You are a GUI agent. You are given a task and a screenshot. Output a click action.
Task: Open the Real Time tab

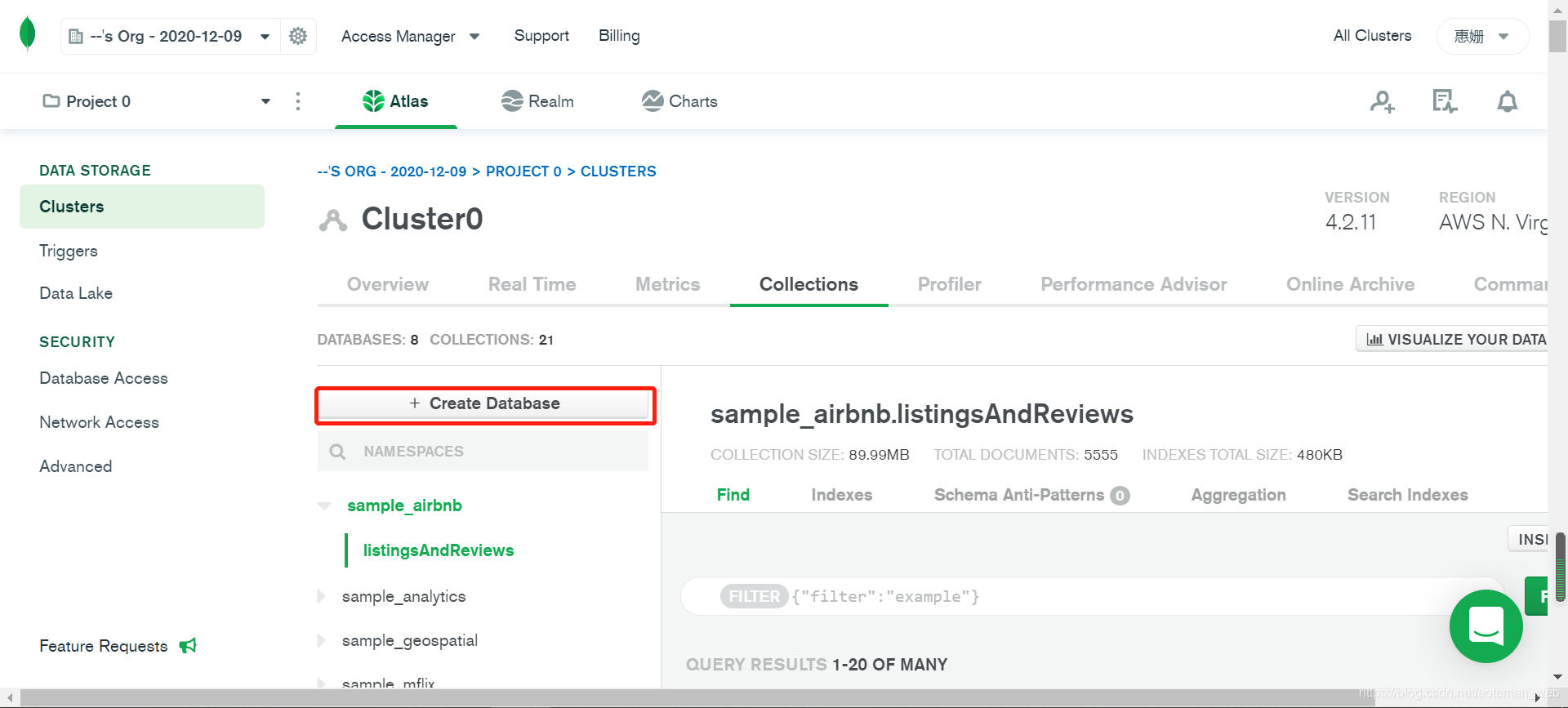point(532,284)
